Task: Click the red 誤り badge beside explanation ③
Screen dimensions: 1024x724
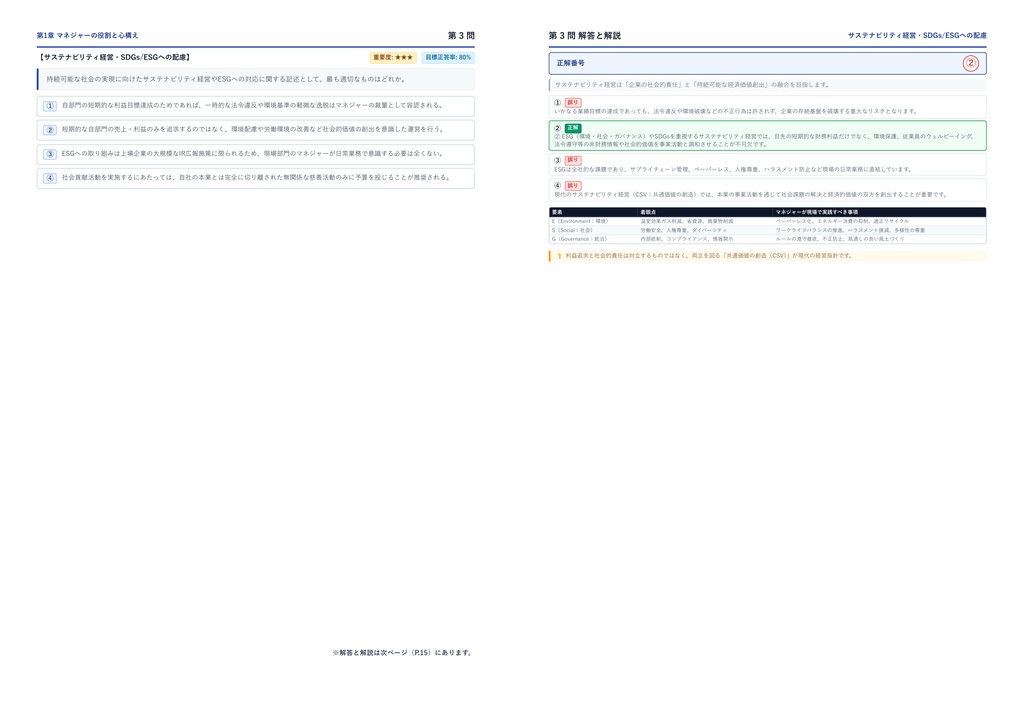Action: click(573, 160)
